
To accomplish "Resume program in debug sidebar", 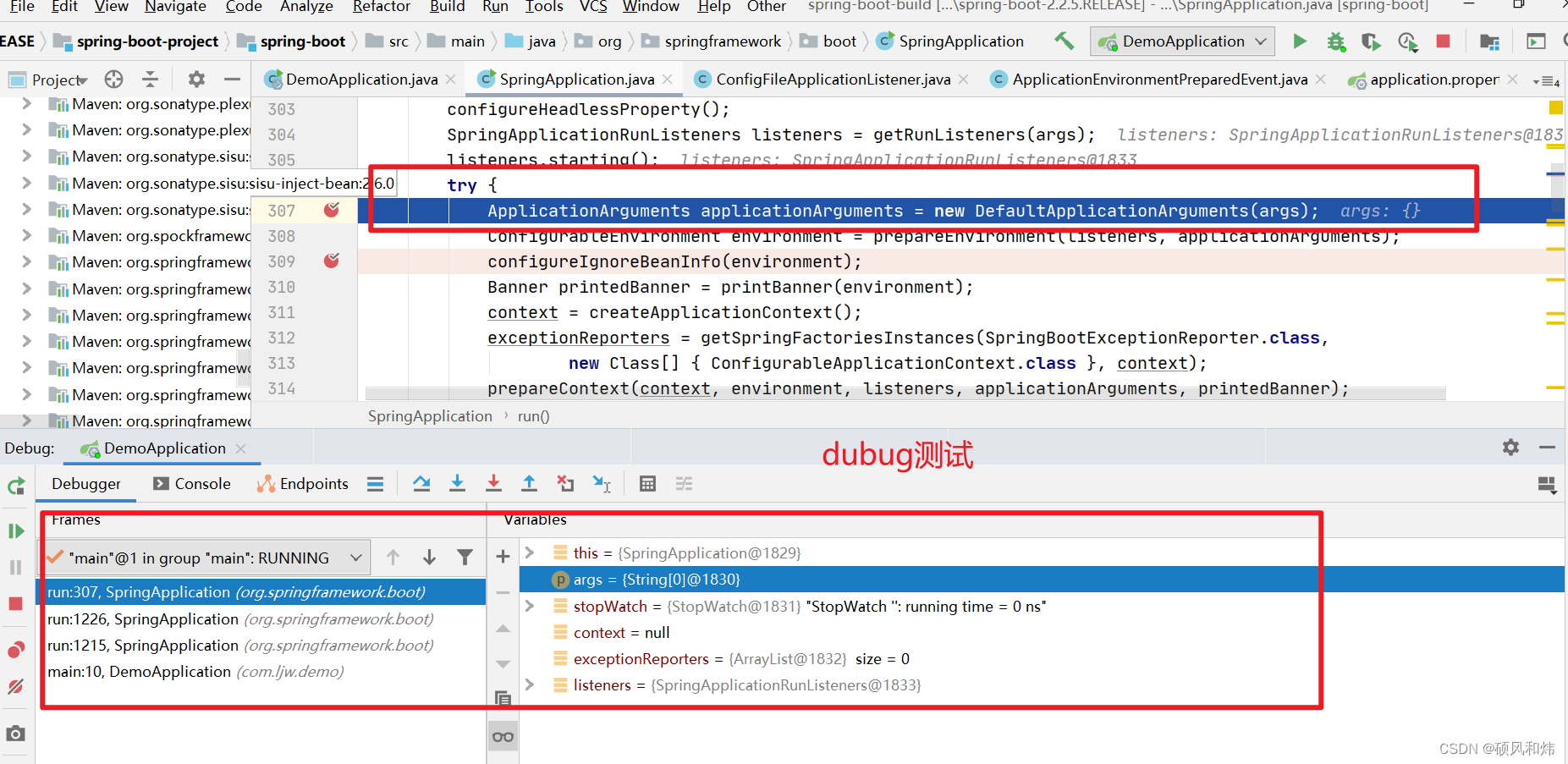I will pos(16,530).
